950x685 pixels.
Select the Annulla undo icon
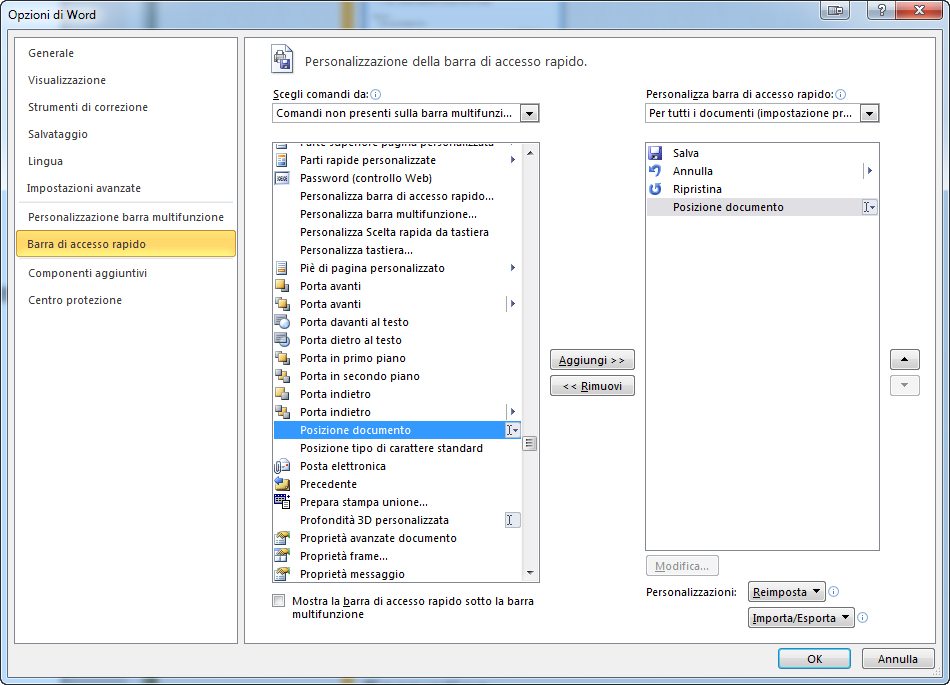(655, 171)
